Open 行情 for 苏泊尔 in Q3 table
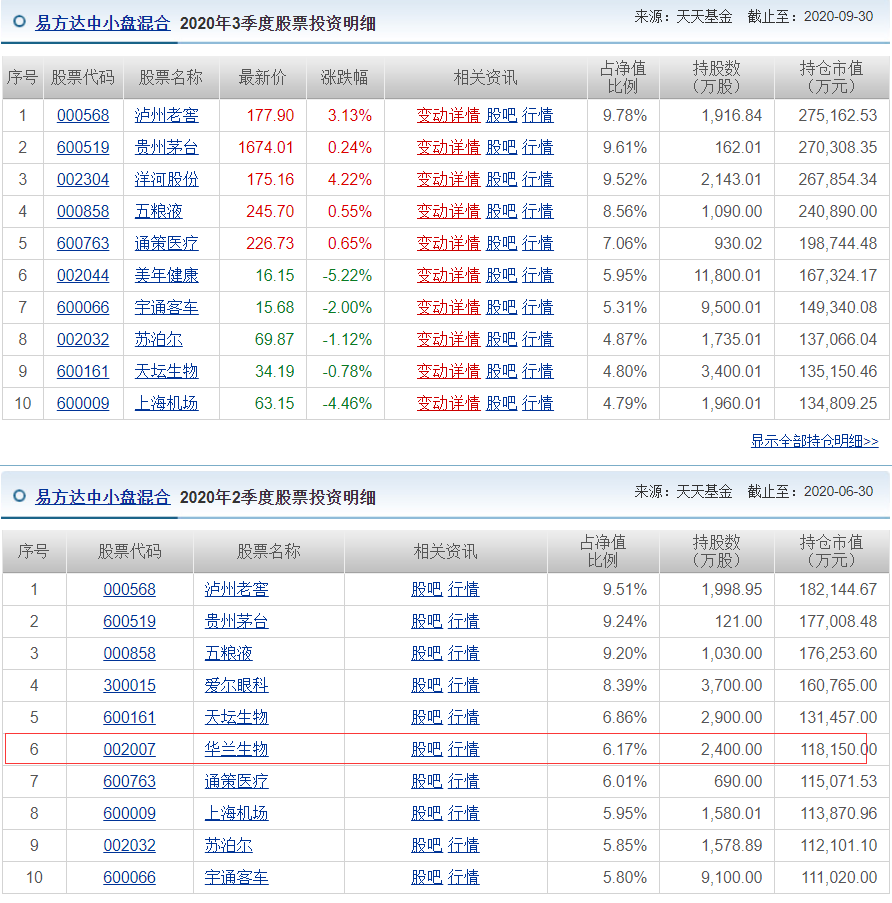 (537, 339)
